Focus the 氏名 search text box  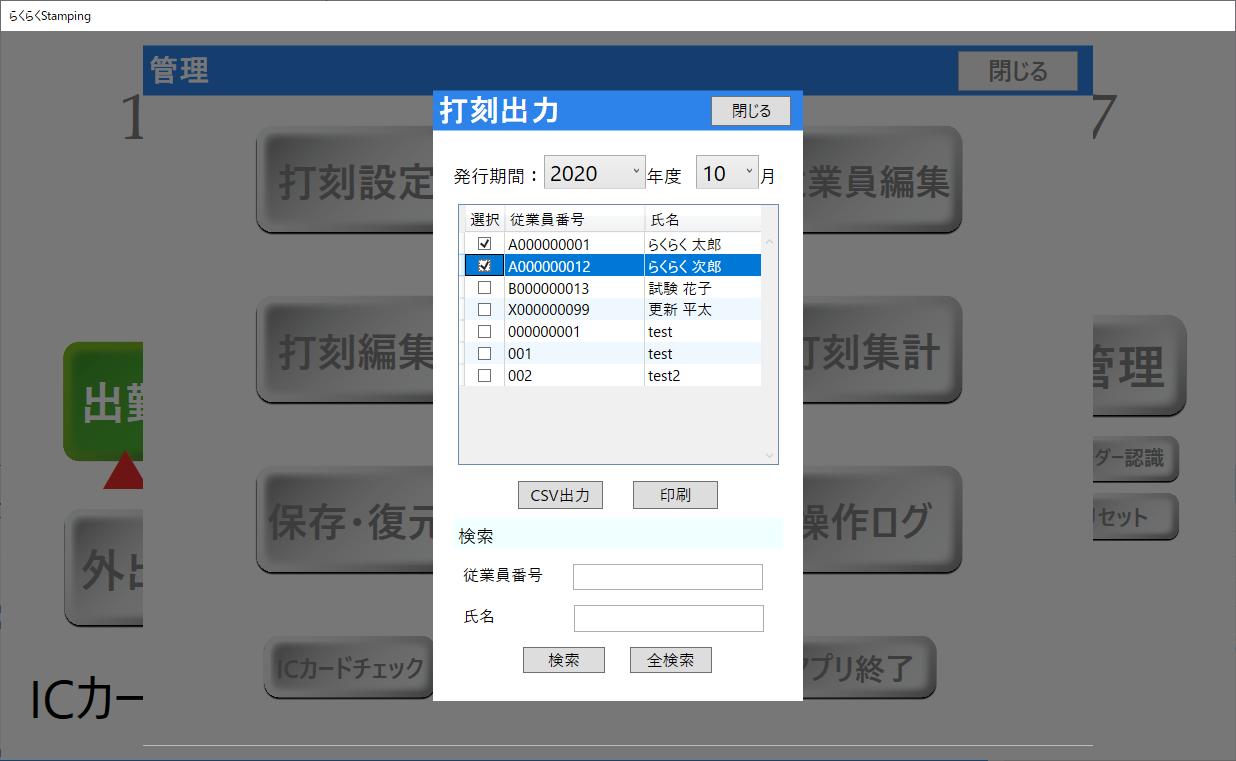668,618
